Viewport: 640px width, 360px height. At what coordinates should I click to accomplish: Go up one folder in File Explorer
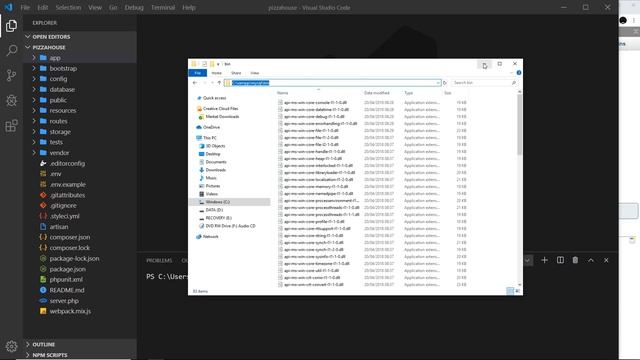pyautogui.click(x=219, y=83)
